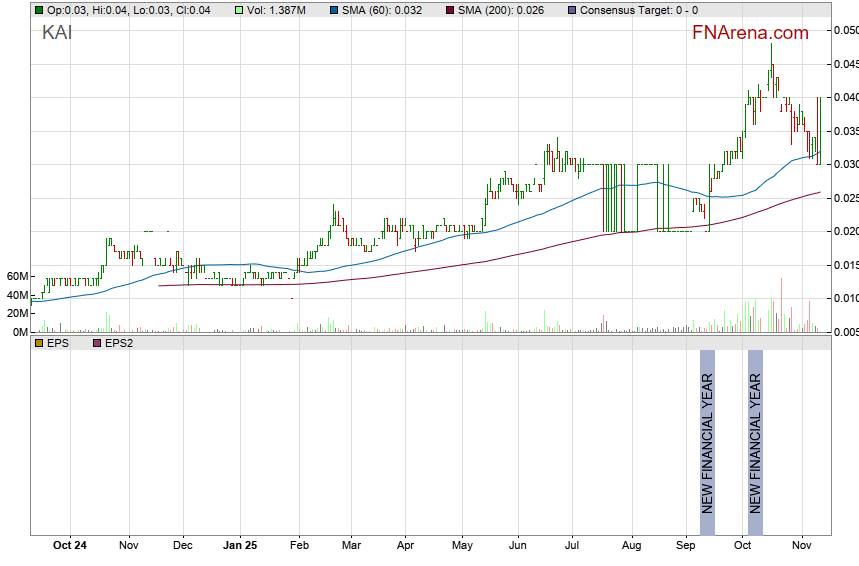Click the 'Jan 25' date axis label
Viewport: 859px width, 566px height.
point(239,546)
